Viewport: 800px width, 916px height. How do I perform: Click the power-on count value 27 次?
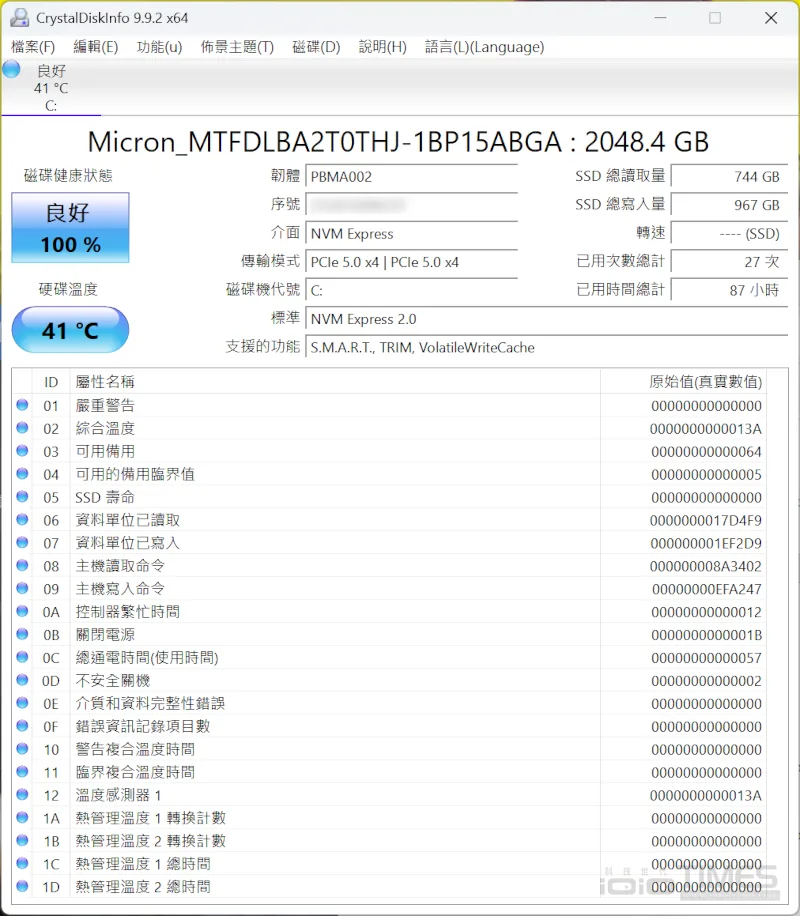729,262
